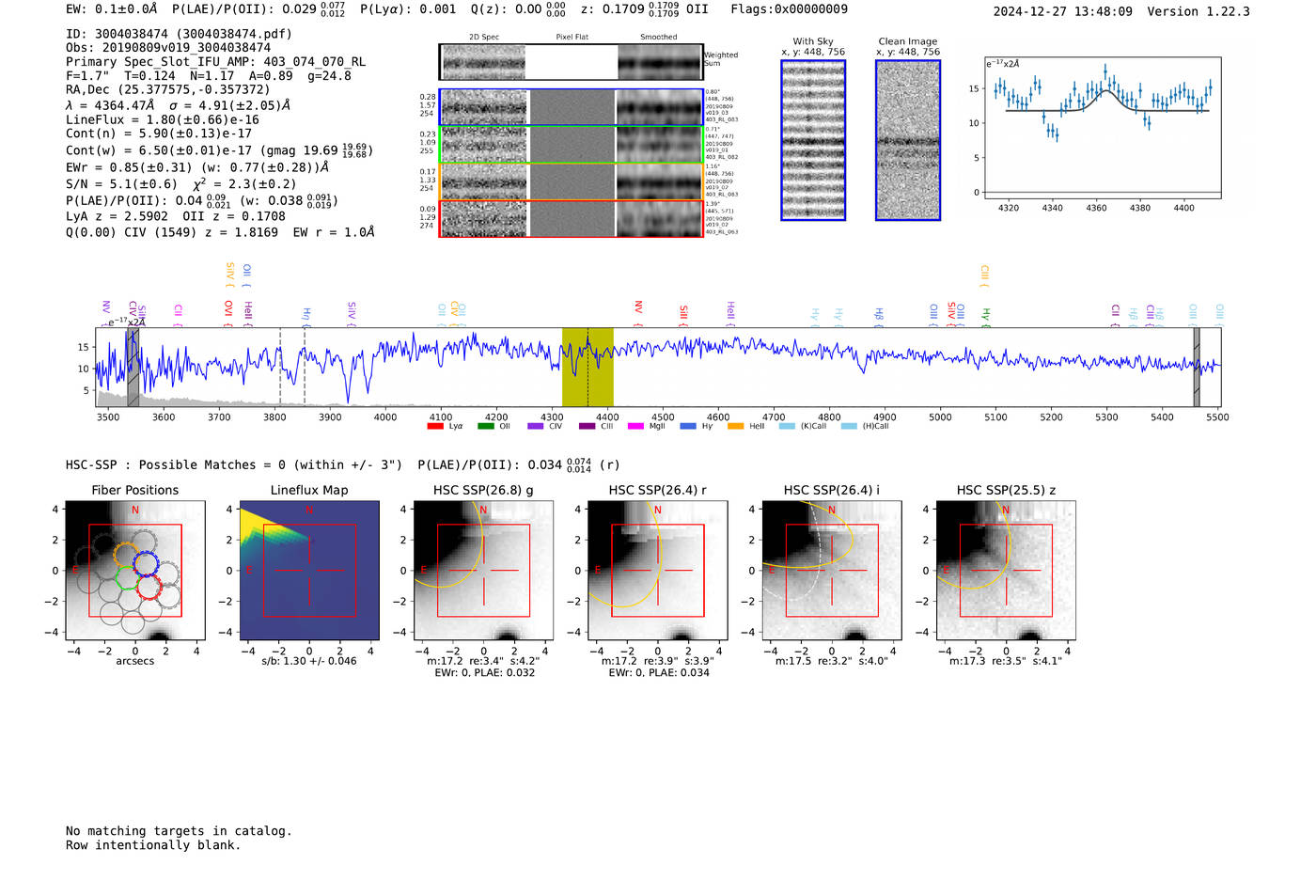Click the ID: 3004038474 text line

point(179,34)
